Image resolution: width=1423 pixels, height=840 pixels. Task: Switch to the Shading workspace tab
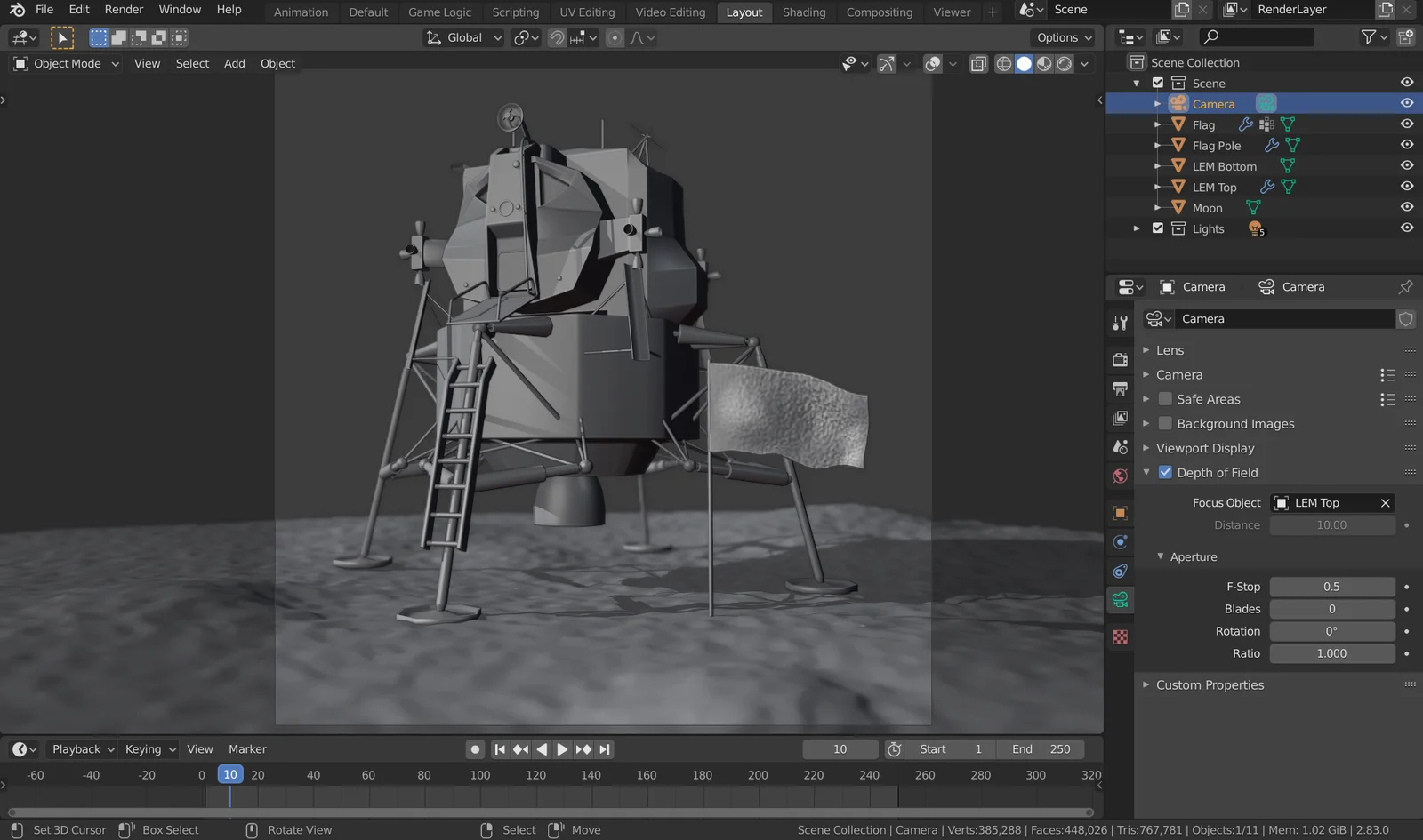coord(804,12)
